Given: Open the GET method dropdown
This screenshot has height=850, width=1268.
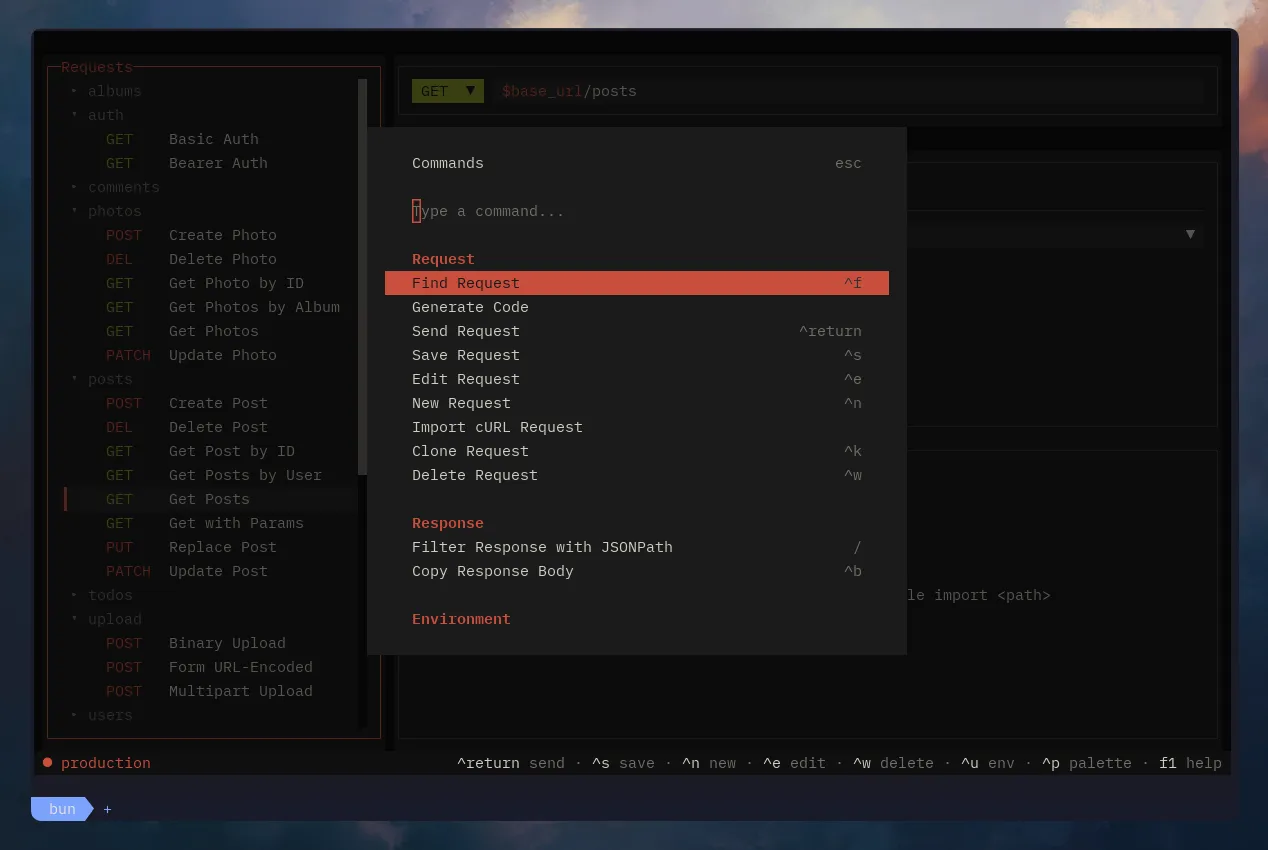Looking at the screenshot, I should 448,91.
